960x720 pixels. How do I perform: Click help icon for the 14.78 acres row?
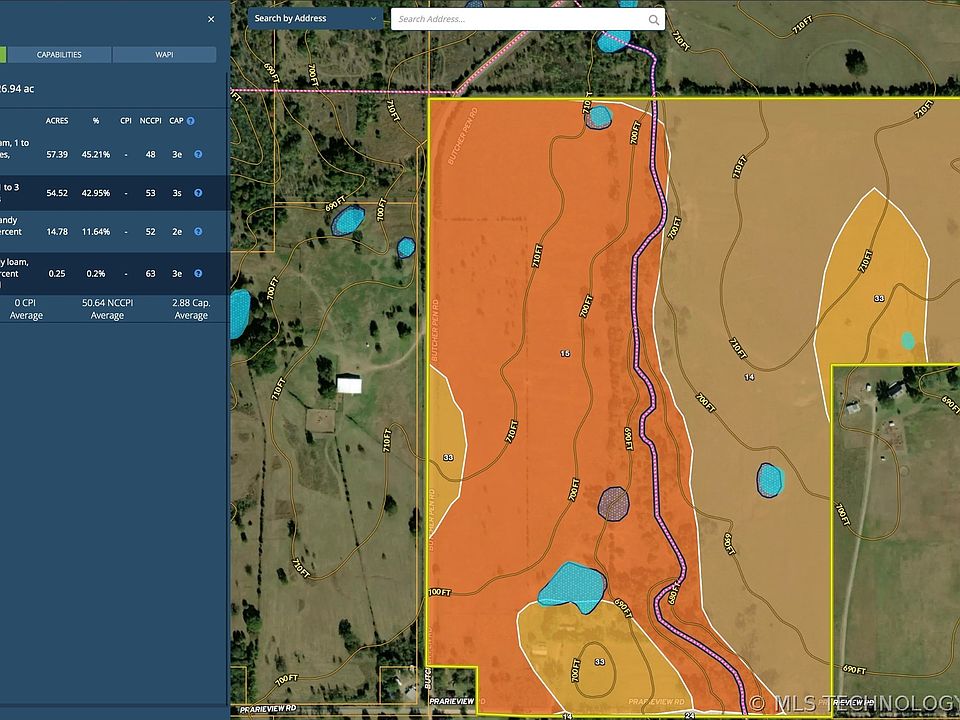(x=198, y=232)
